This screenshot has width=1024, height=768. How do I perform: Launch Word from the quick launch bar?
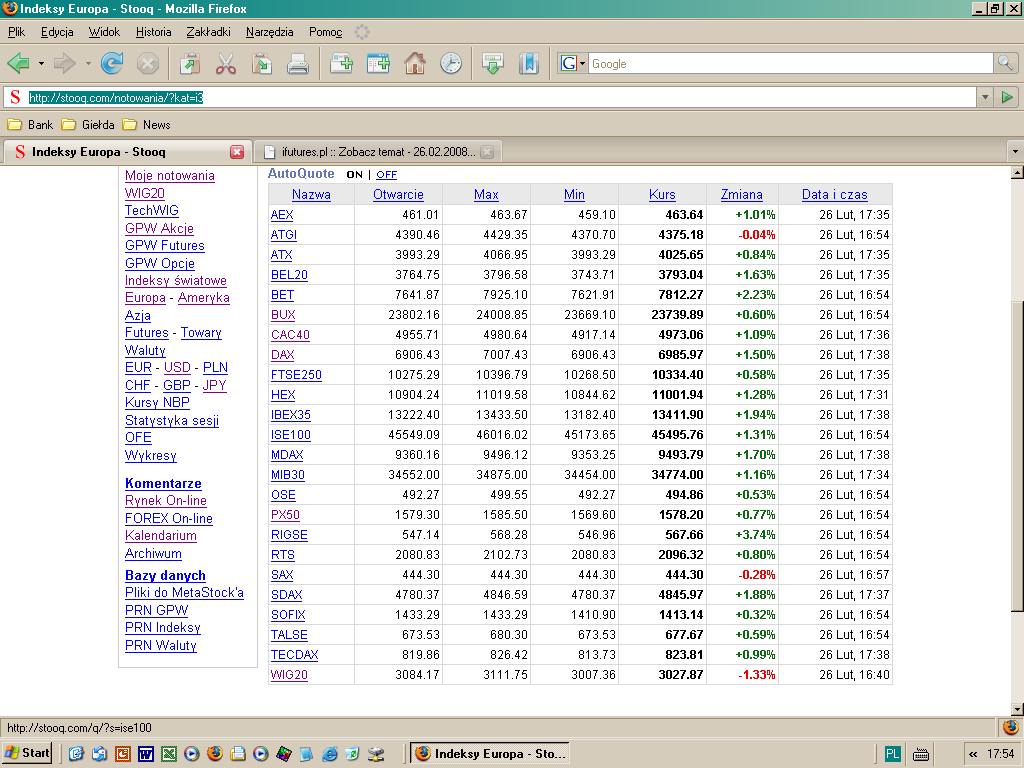(x=145, y=754)
